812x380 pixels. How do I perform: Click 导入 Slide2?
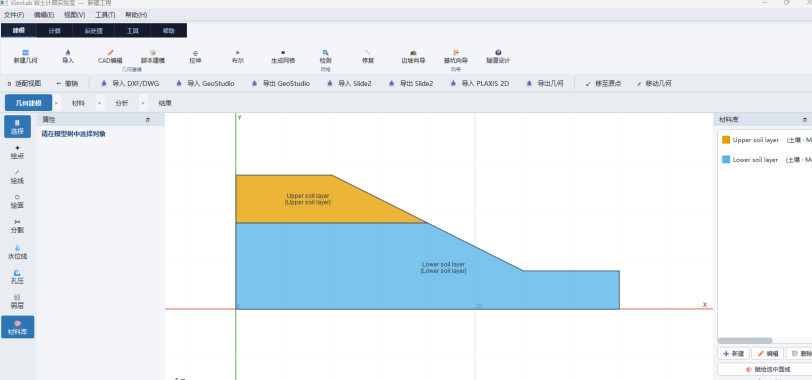click(350, 83)
